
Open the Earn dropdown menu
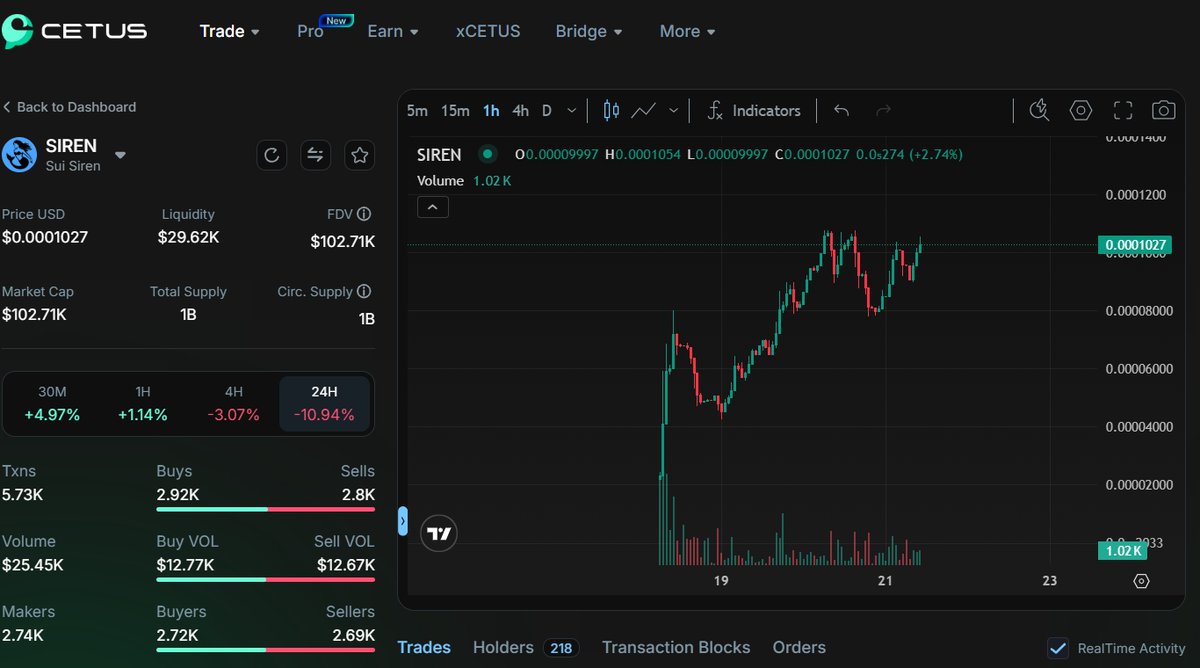pyautogui.click(x=393, y=31)
